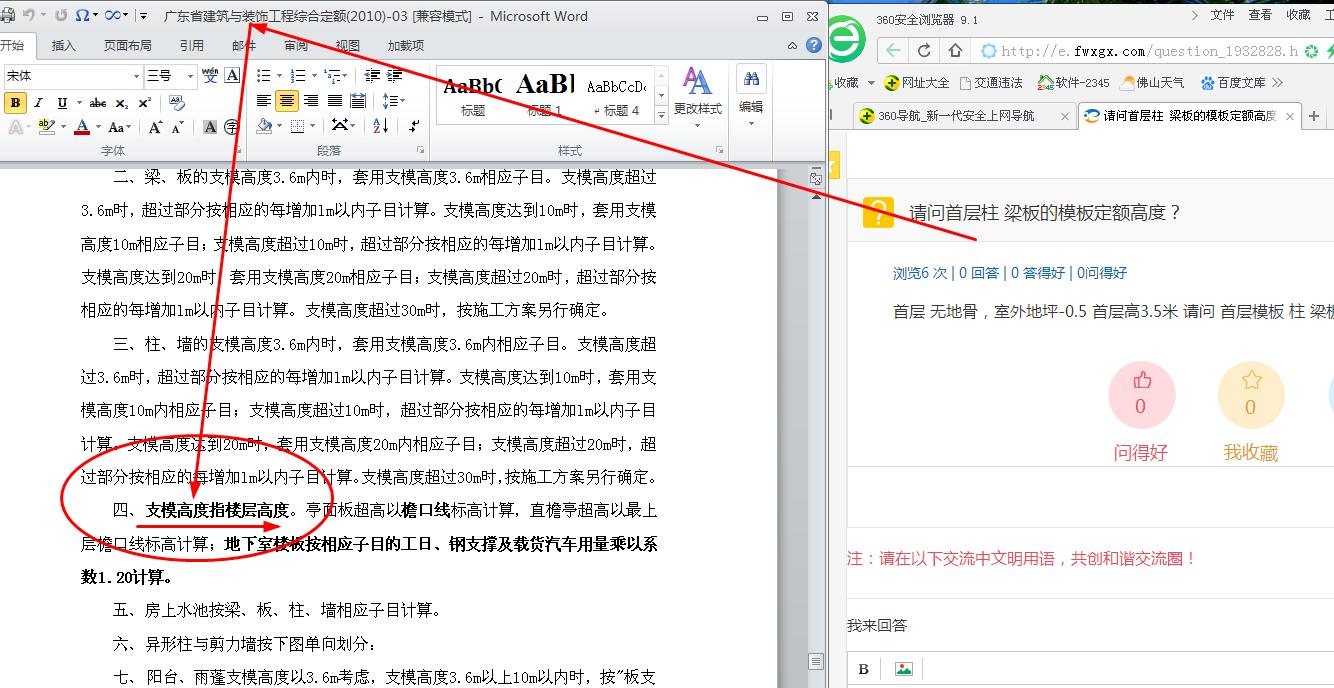Apply 标题 1 style from gallery

(x=546, y=94)
